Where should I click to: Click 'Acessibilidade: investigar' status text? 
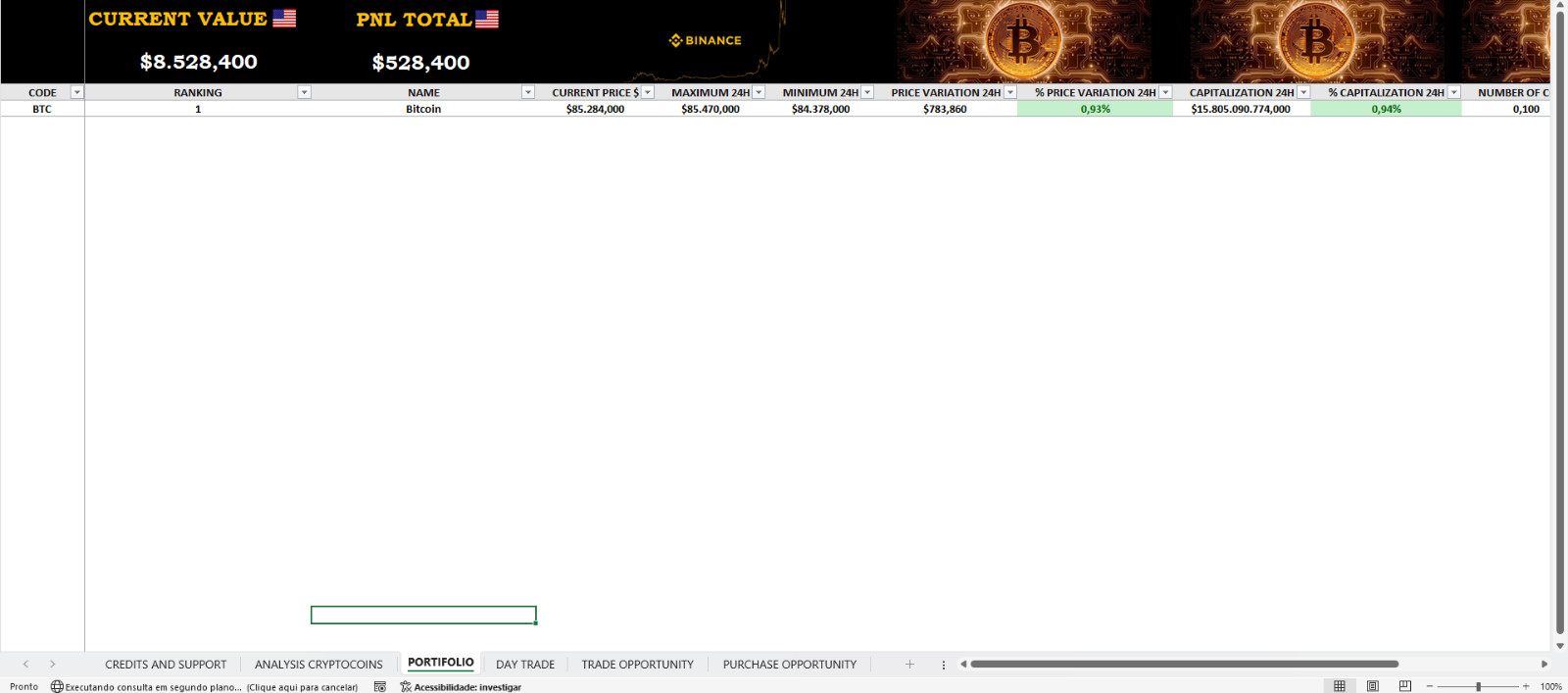467,687
